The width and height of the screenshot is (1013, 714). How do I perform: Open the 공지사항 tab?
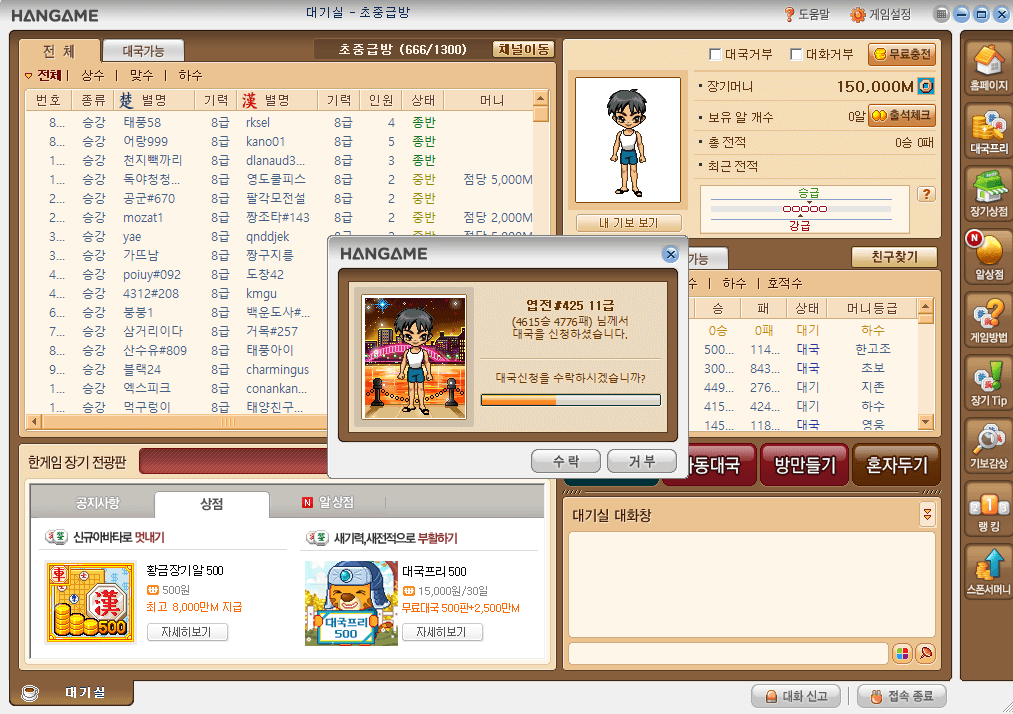[97, 503]
